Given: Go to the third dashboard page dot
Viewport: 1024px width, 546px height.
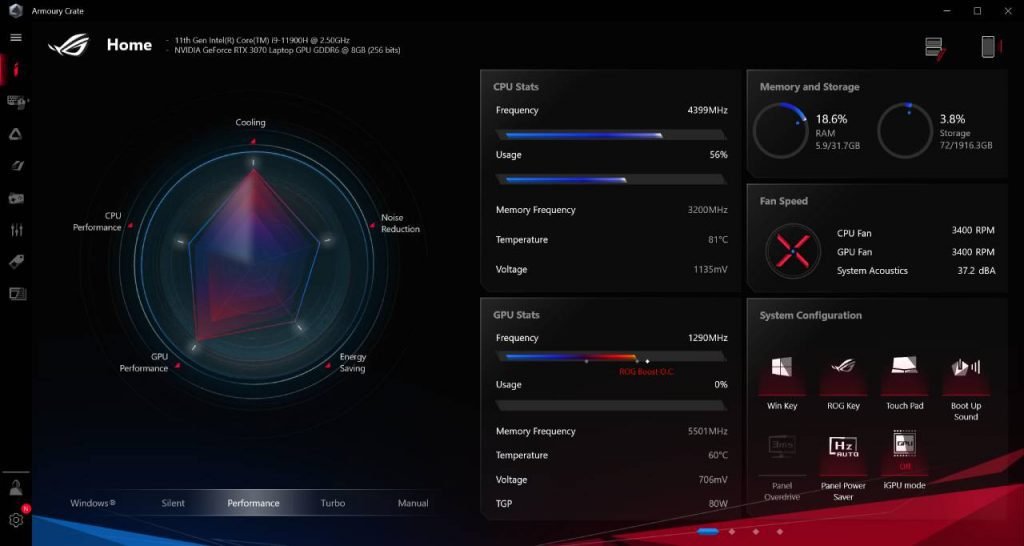Looking at the screenshot, I should (756, 532).
